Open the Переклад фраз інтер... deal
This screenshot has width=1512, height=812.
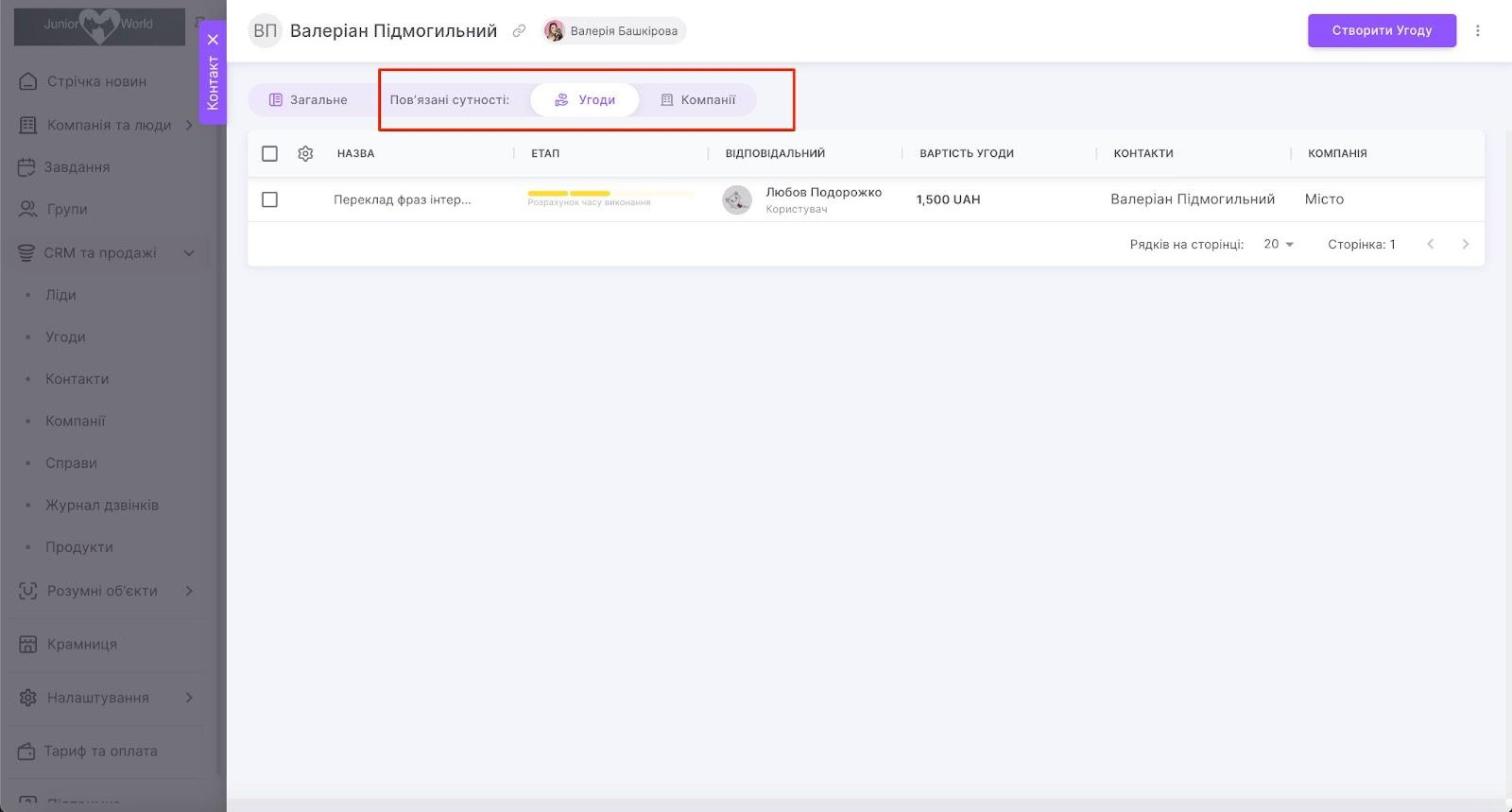(x=403, y=199)
